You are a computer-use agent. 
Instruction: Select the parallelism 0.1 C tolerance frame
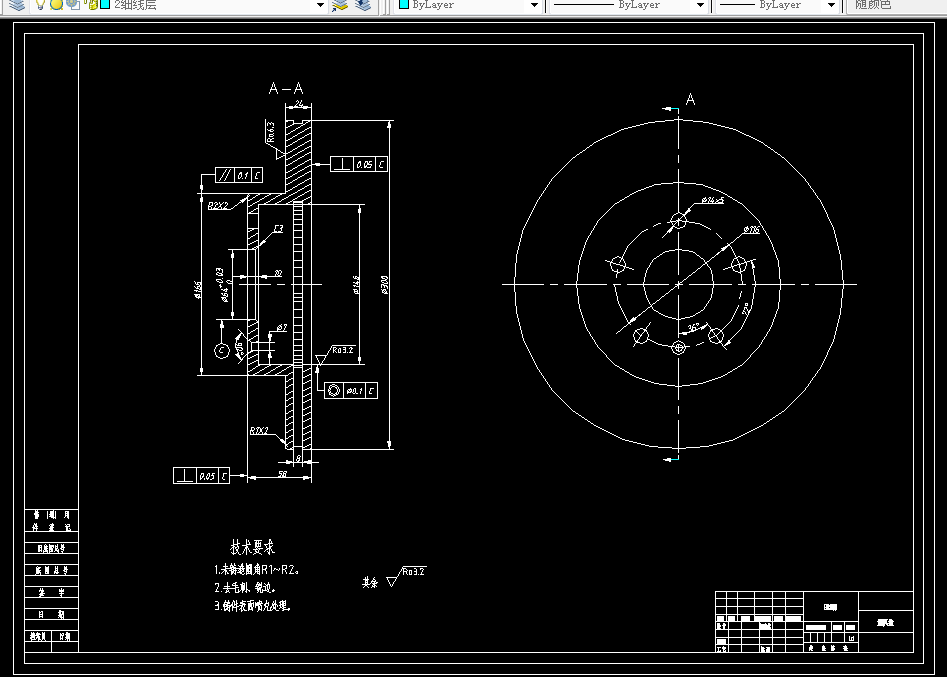(x=239, y=175)
